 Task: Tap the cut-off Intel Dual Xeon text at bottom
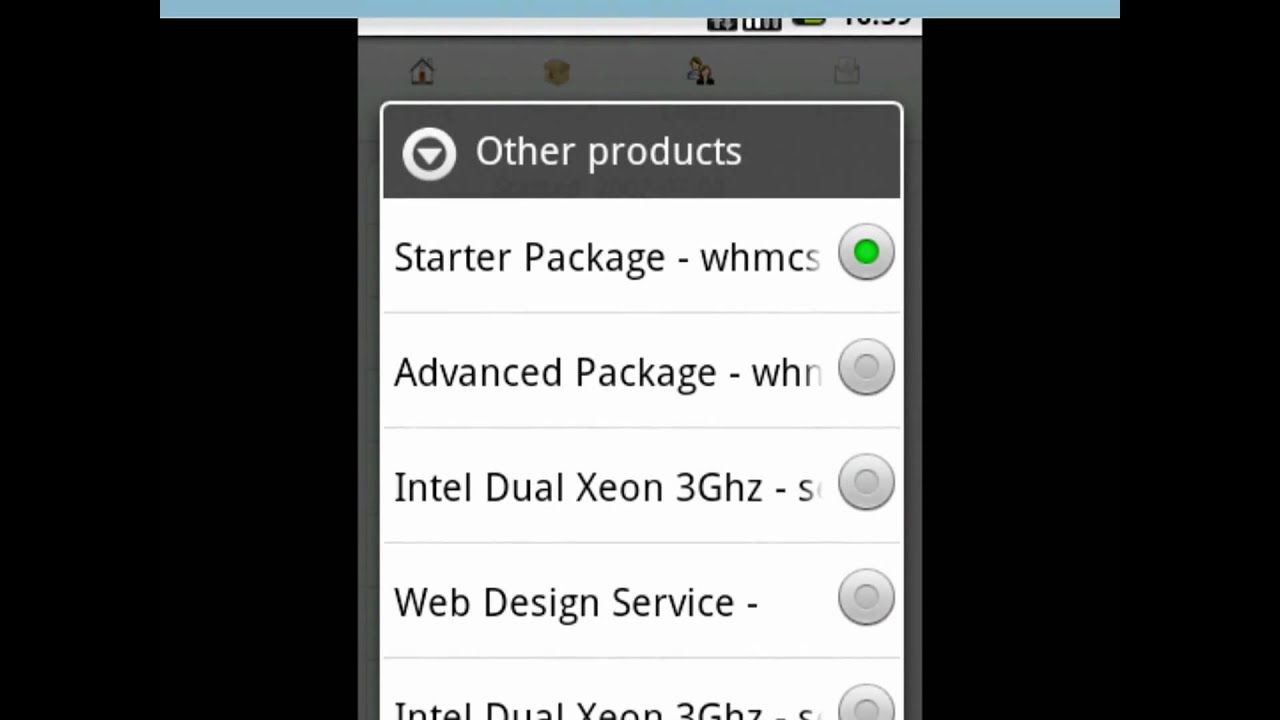[604, 710]
